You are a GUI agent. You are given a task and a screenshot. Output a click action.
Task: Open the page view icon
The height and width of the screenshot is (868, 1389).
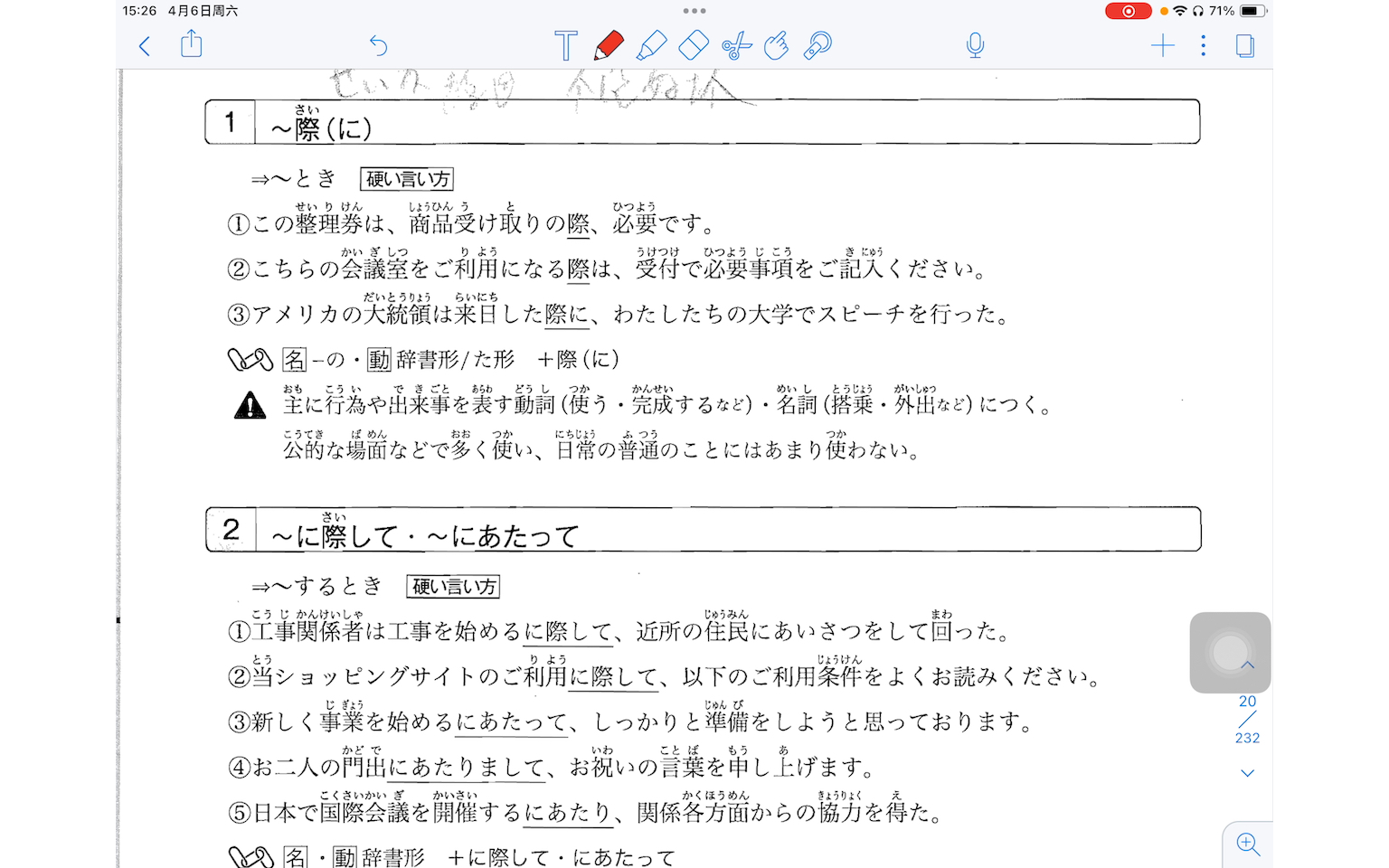click(x=1245, y=45)
